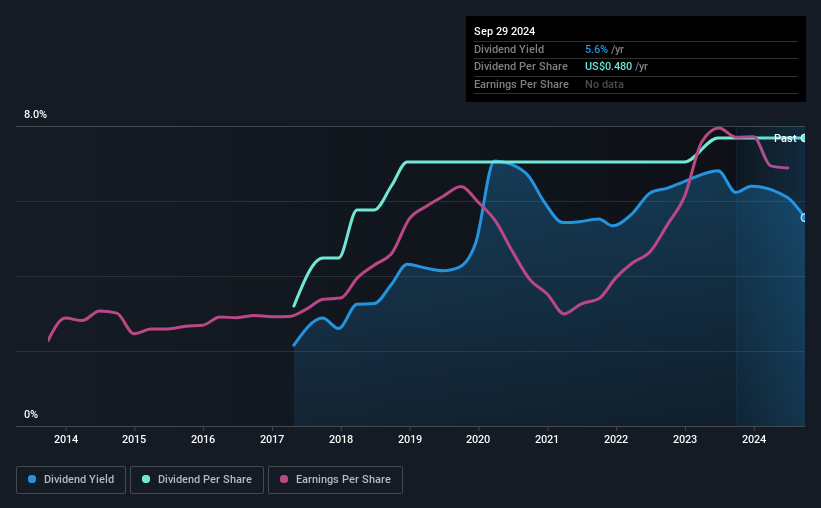This screenshot has width=821, height=508.
Task: Click the 5.6% dividend yield value in tooltip
Action: (x=596, y=49)
